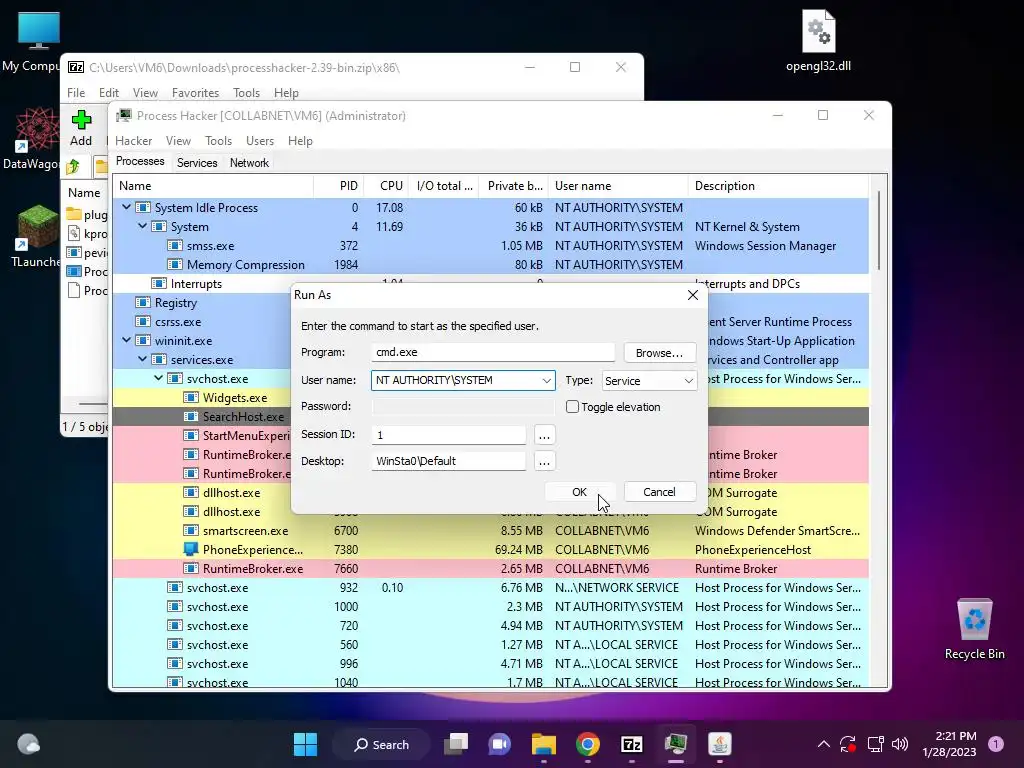Select the Memory Compression process row
This screenshot has height=768, width=1024.
490,264
